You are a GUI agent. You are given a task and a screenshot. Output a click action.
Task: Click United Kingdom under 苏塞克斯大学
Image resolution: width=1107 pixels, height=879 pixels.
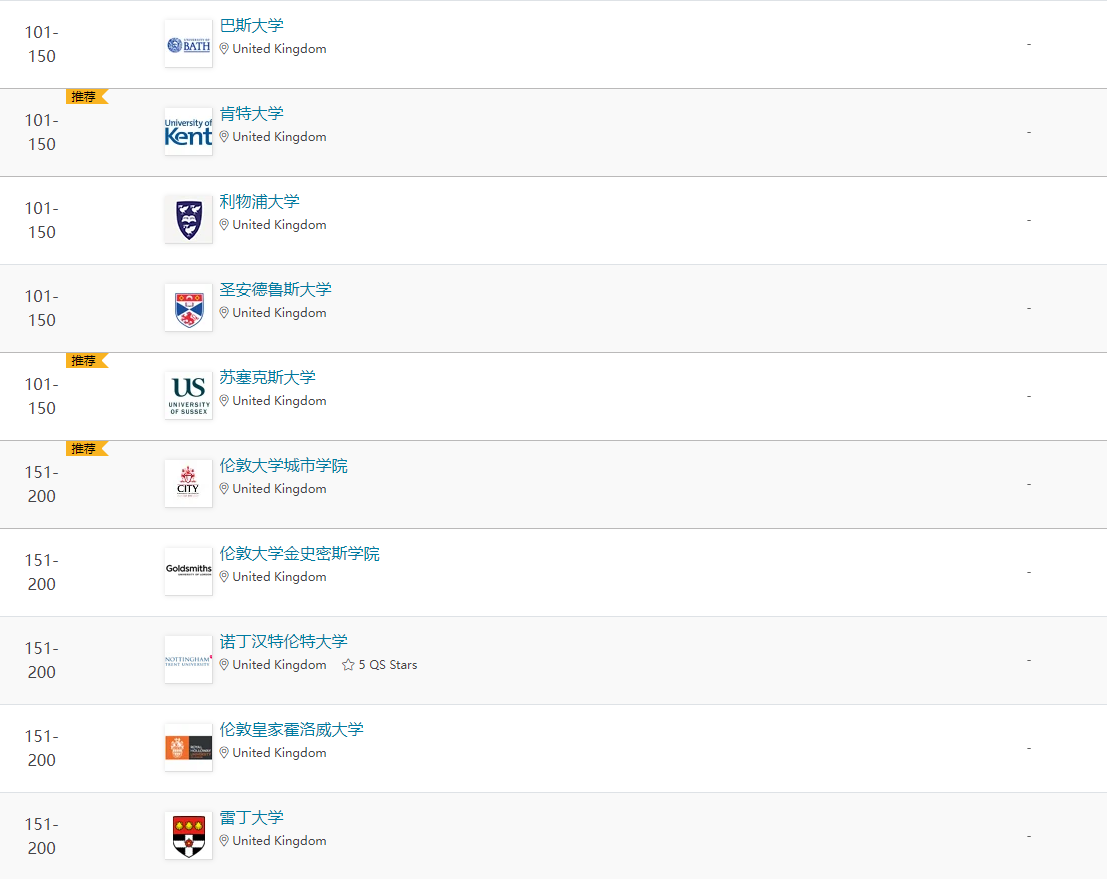[x=280, y=400]
